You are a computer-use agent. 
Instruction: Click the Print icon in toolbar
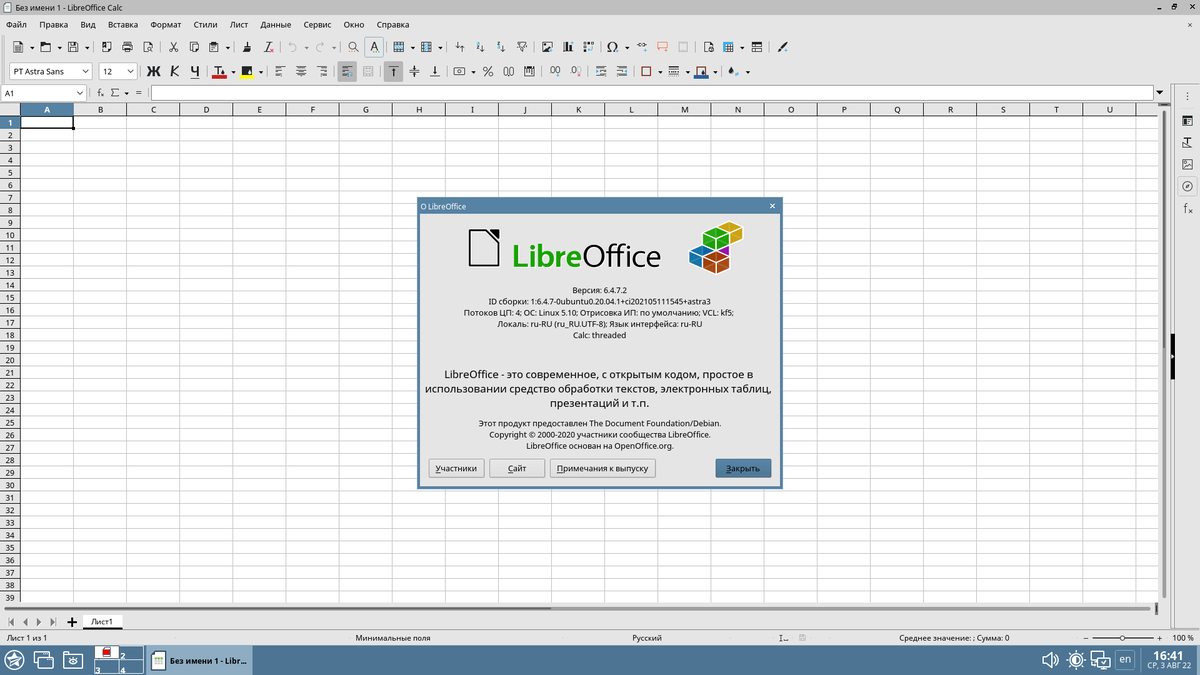tap(127, 47)
